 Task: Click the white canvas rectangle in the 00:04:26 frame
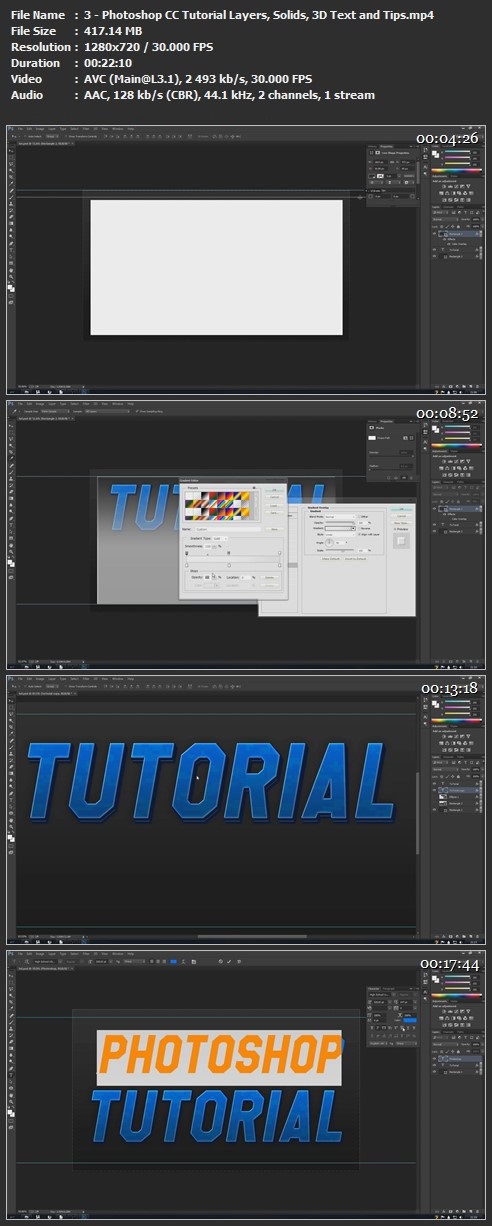216,267
